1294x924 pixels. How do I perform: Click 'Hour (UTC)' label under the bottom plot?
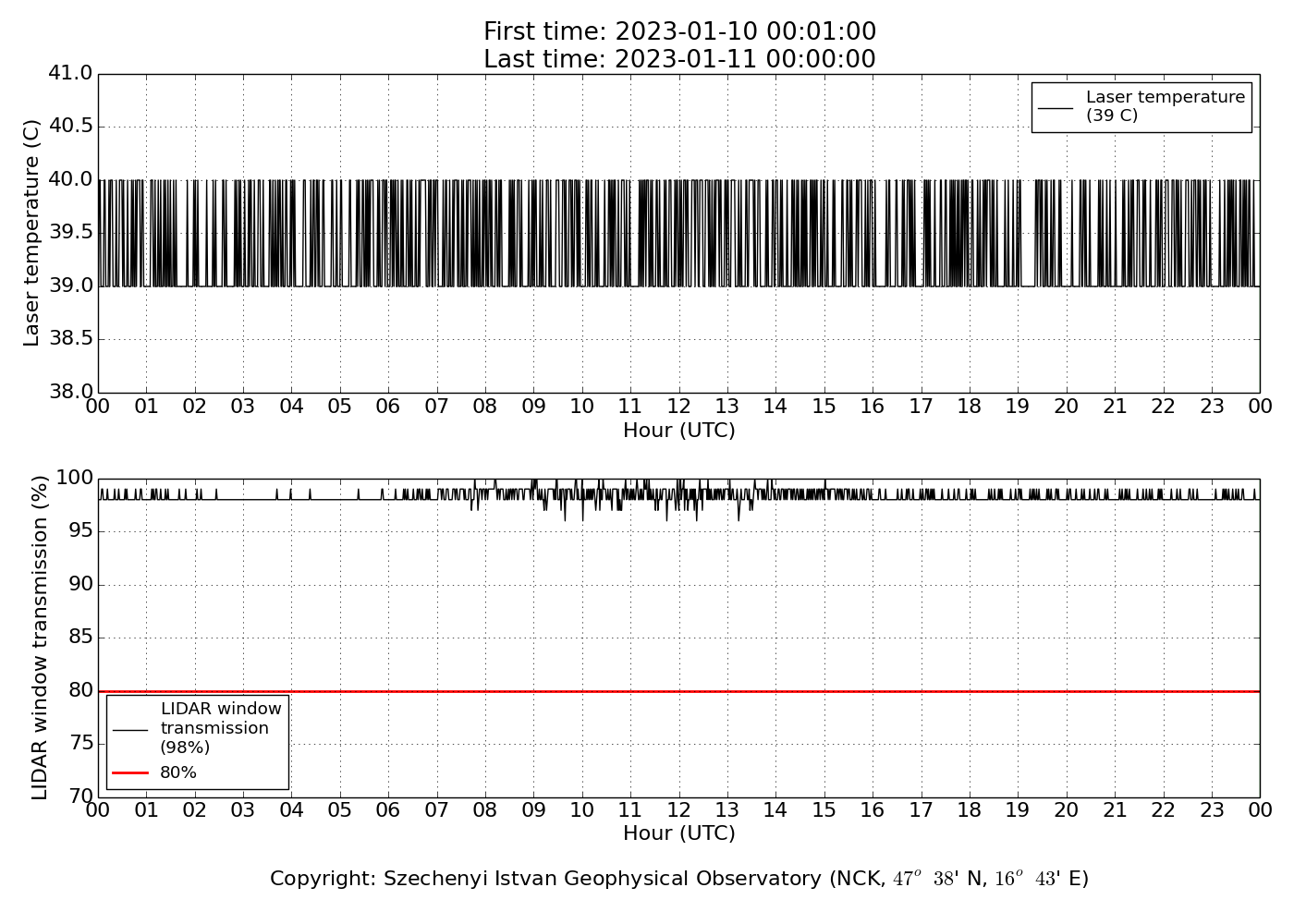(679, 833)
